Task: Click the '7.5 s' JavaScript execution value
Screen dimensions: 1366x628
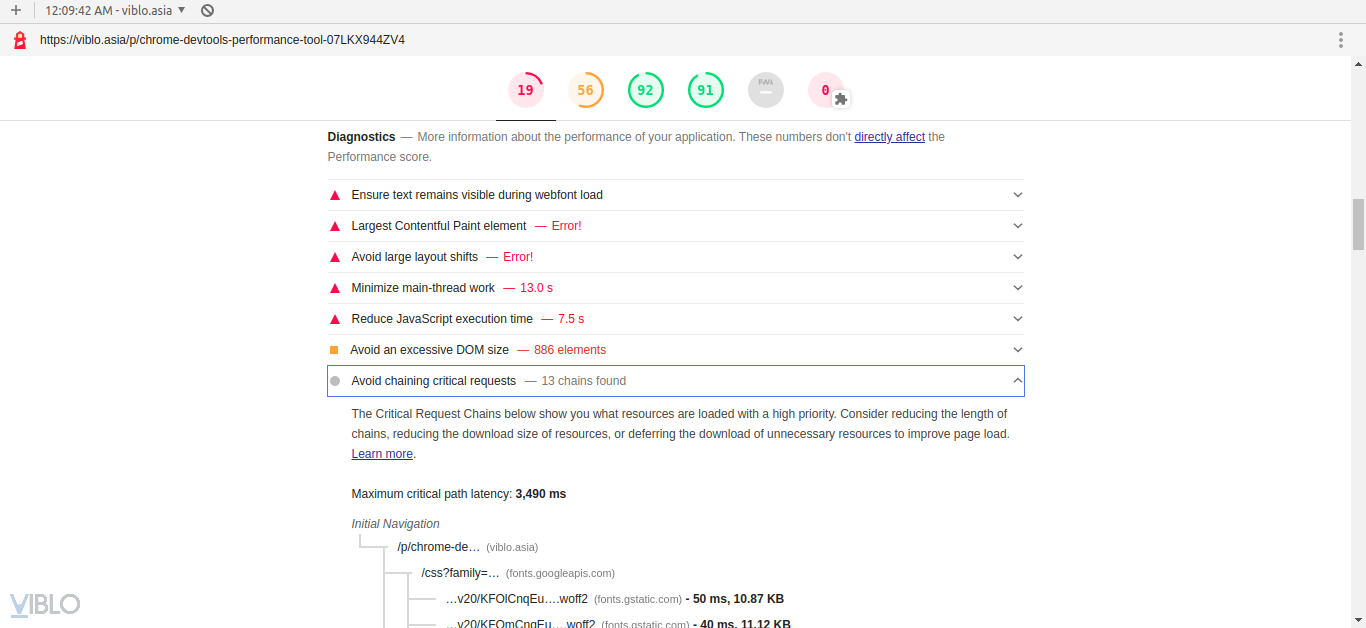Action: 571,319
